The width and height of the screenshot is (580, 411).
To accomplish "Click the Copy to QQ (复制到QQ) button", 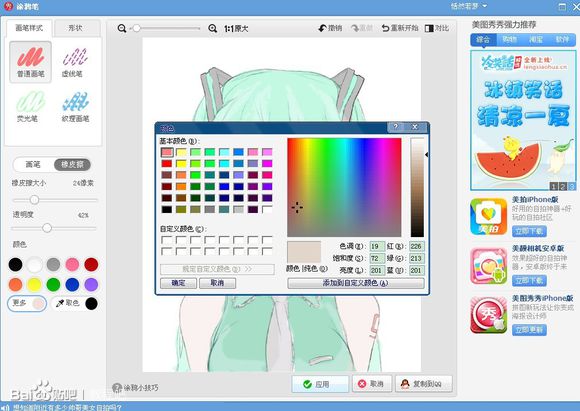I will [x=424, y=384].
